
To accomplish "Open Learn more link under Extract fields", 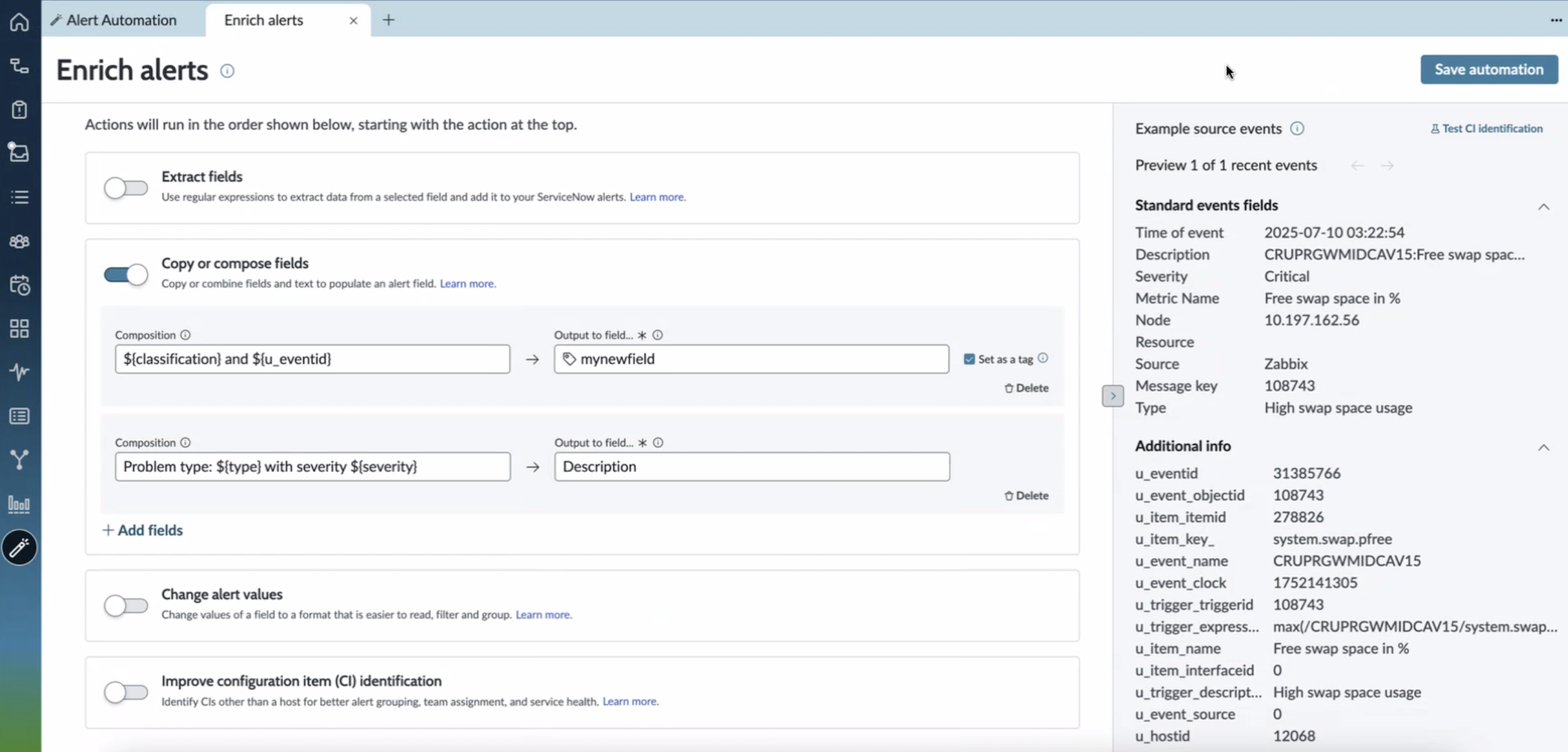I will [x=657, y=197].
